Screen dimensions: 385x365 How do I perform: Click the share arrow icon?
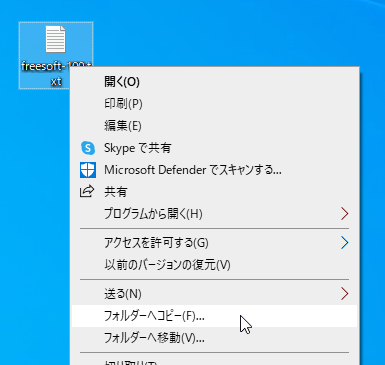coord(87,192)
